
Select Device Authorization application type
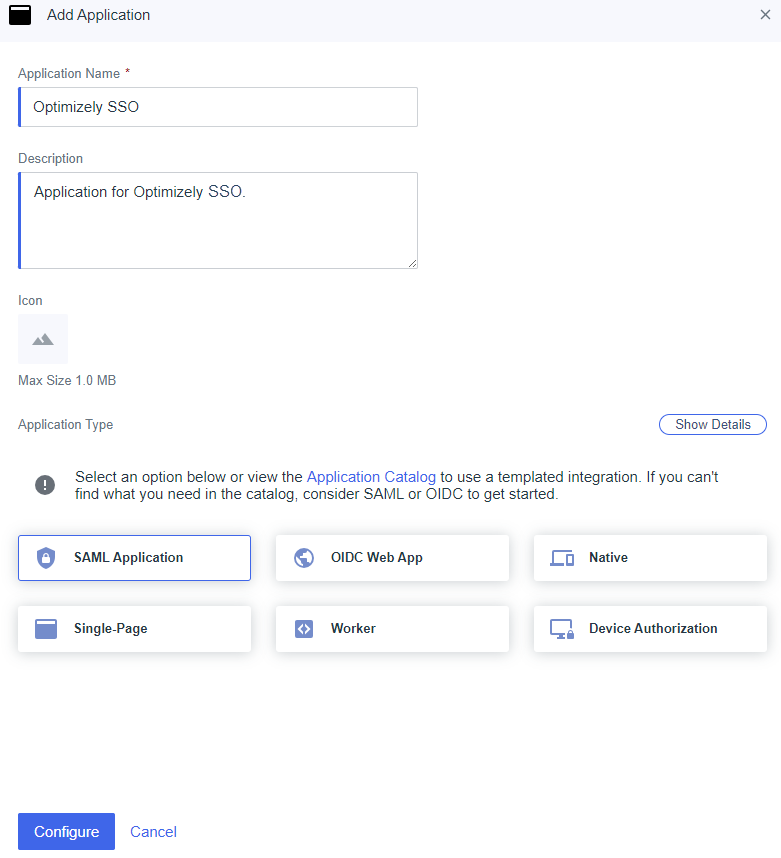tap(650, 629)
